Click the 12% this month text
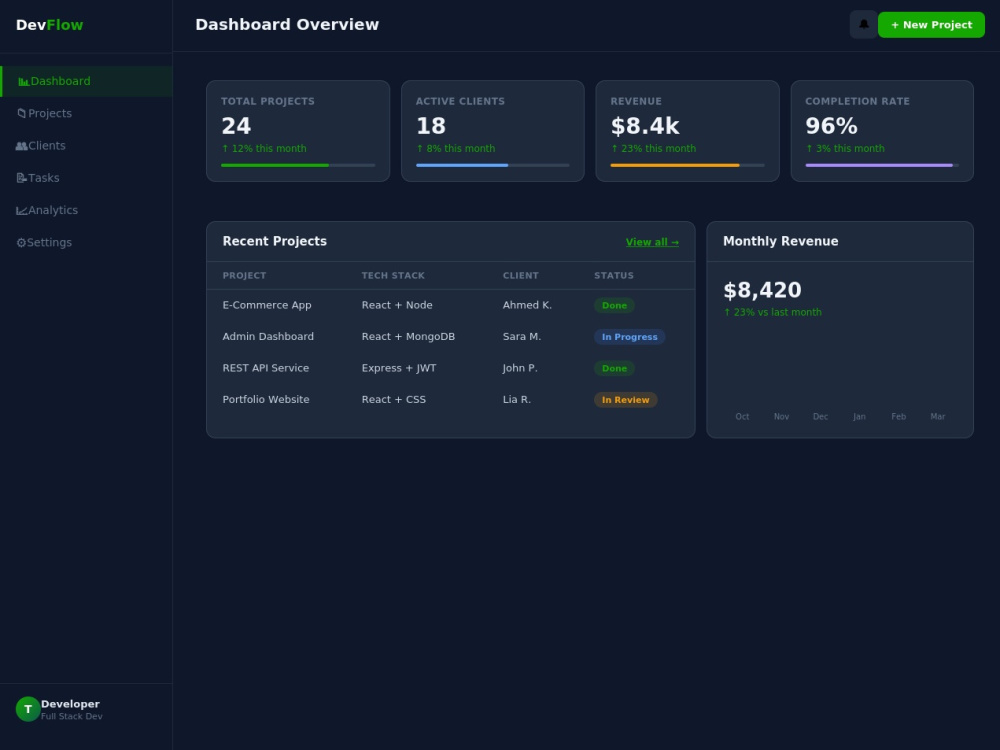The height and width of the screenshot is (750, 1000). click(x=264, y=149)
